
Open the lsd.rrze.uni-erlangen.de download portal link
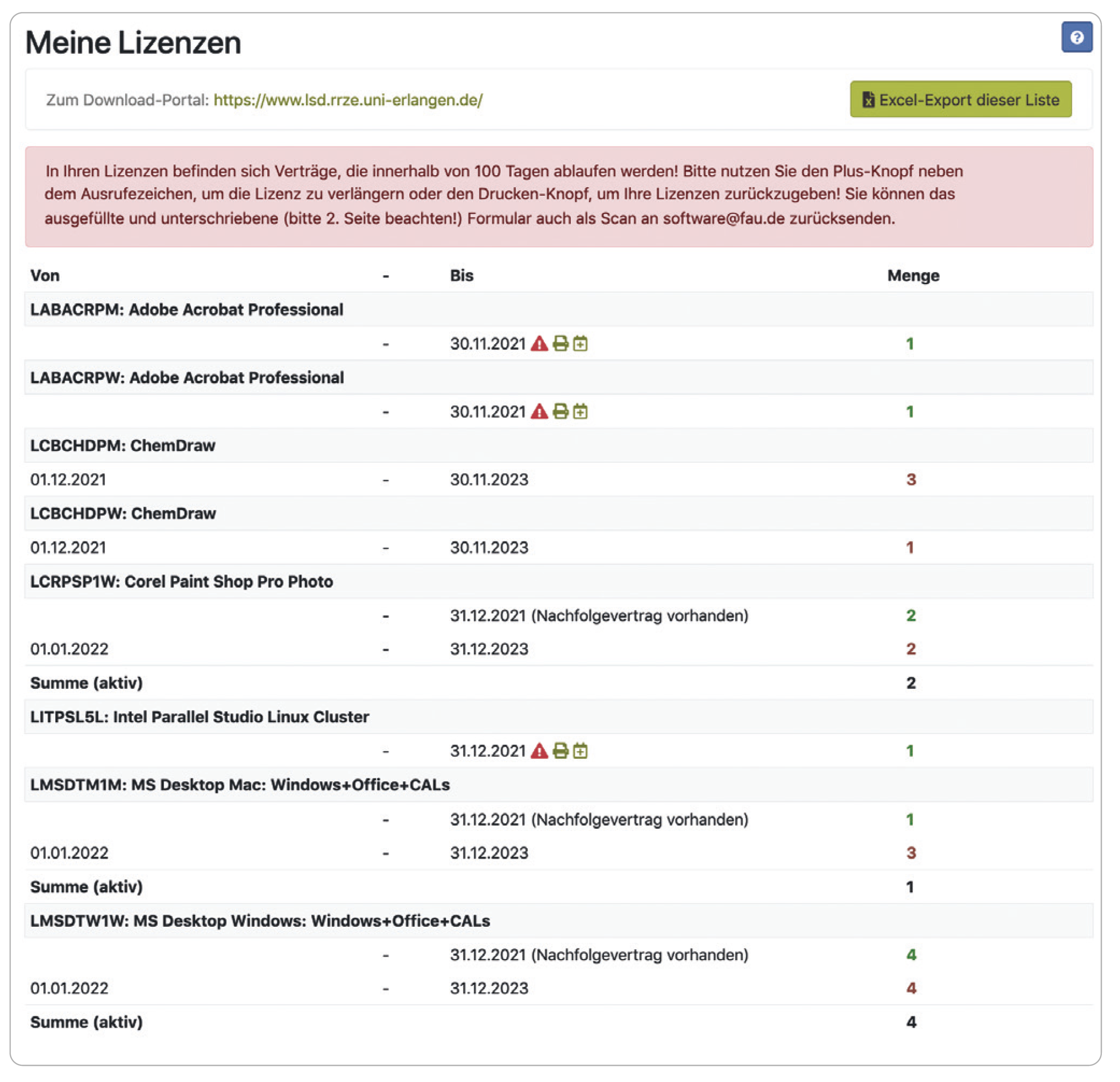348,100
